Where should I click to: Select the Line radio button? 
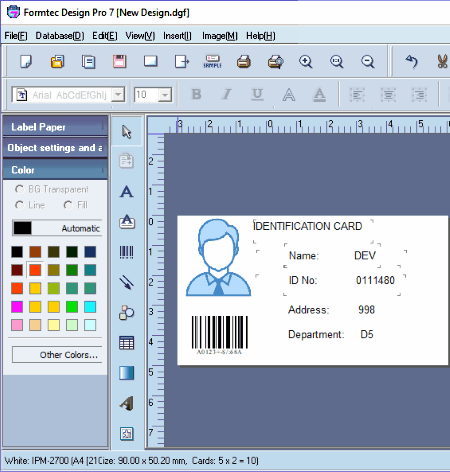point(19,205)
